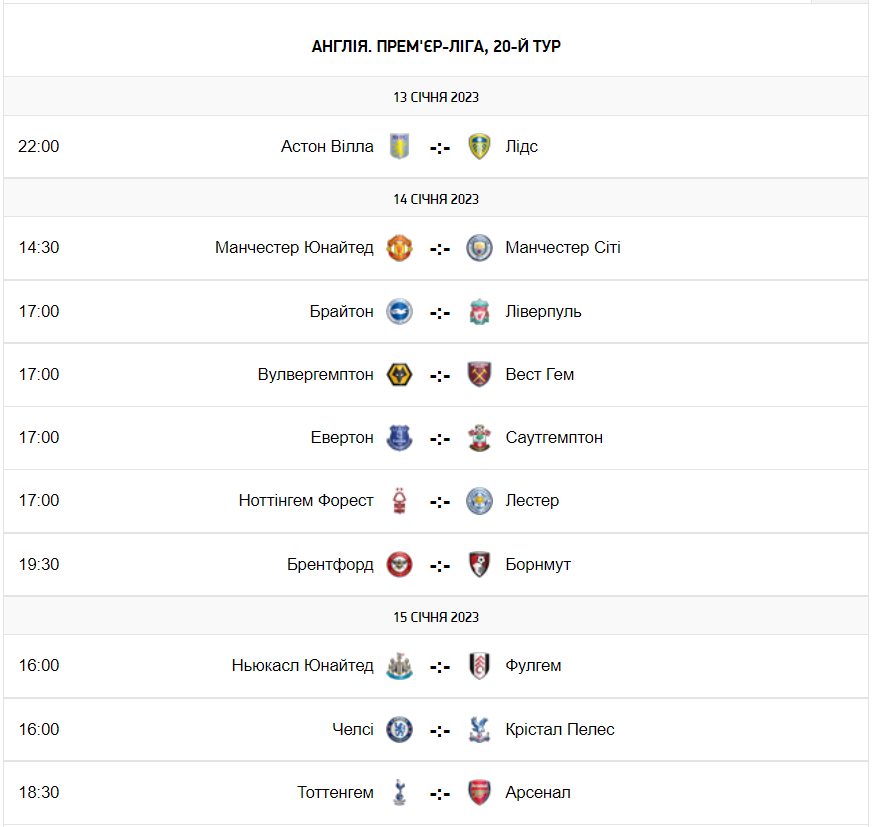Click the Leeds club crest
The image size is (873, 827).
pos(480,147)
